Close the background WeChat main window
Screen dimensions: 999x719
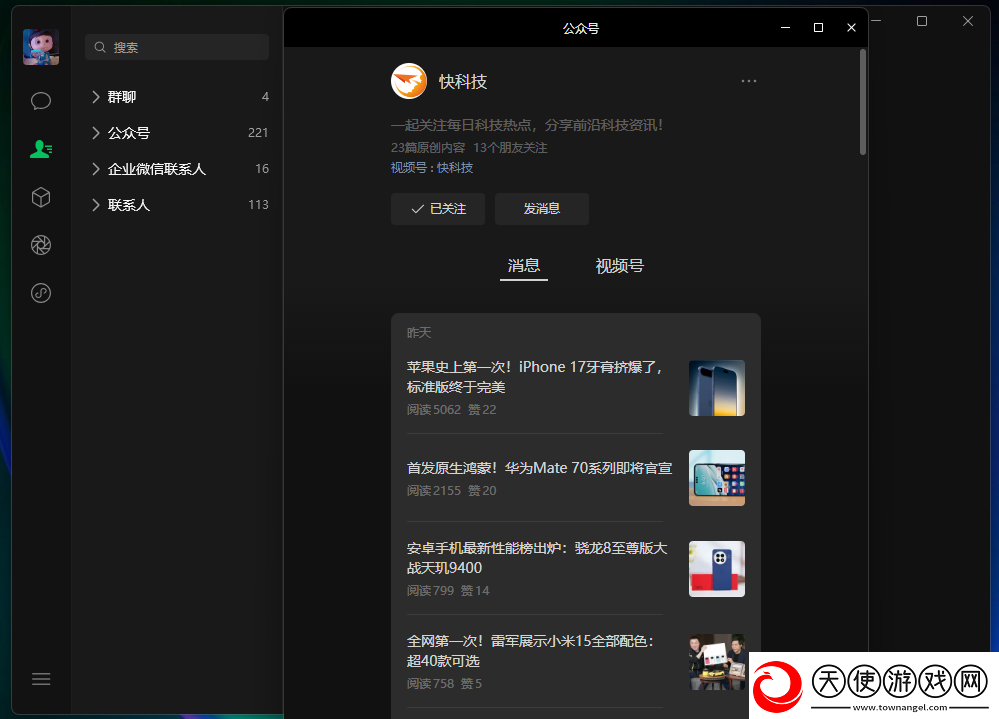[968, 21]
